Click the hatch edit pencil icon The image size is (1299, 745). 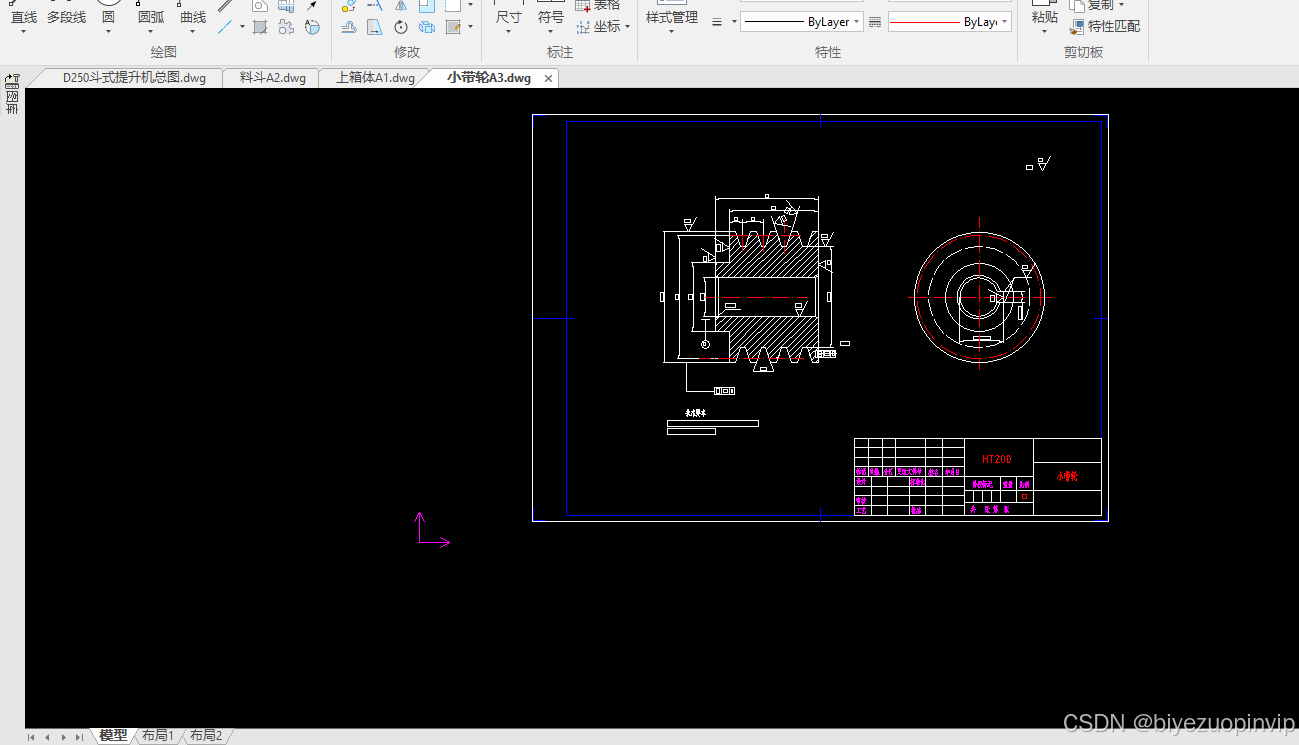click(x=453, y=27)
